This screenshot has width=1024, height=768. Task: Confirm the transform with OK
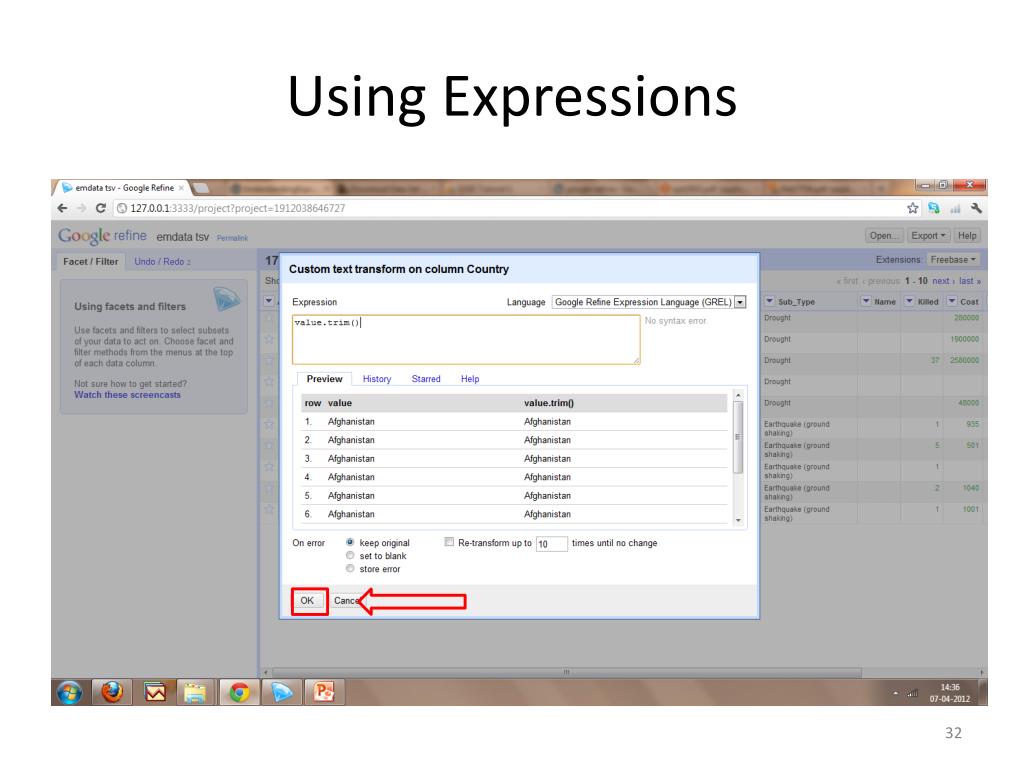coord(307,600)
